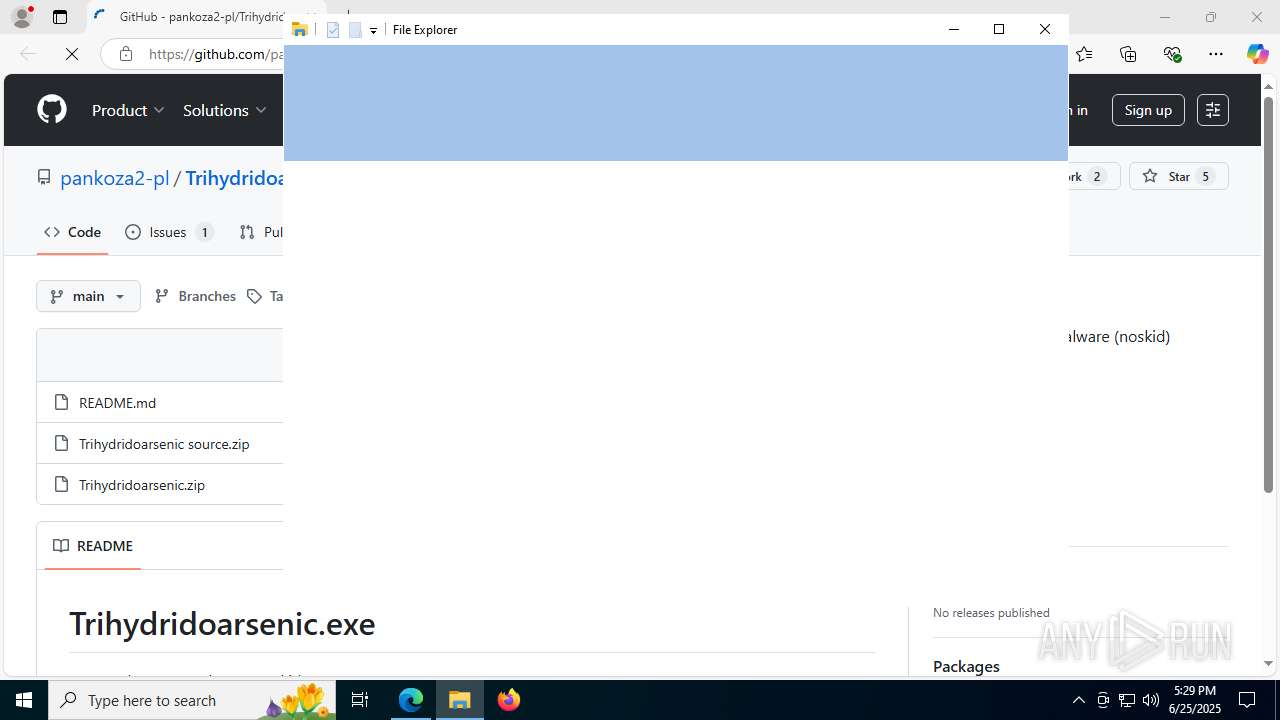Go back in Edge browser
Screen dimensions: 1280x720
point(27,54)
